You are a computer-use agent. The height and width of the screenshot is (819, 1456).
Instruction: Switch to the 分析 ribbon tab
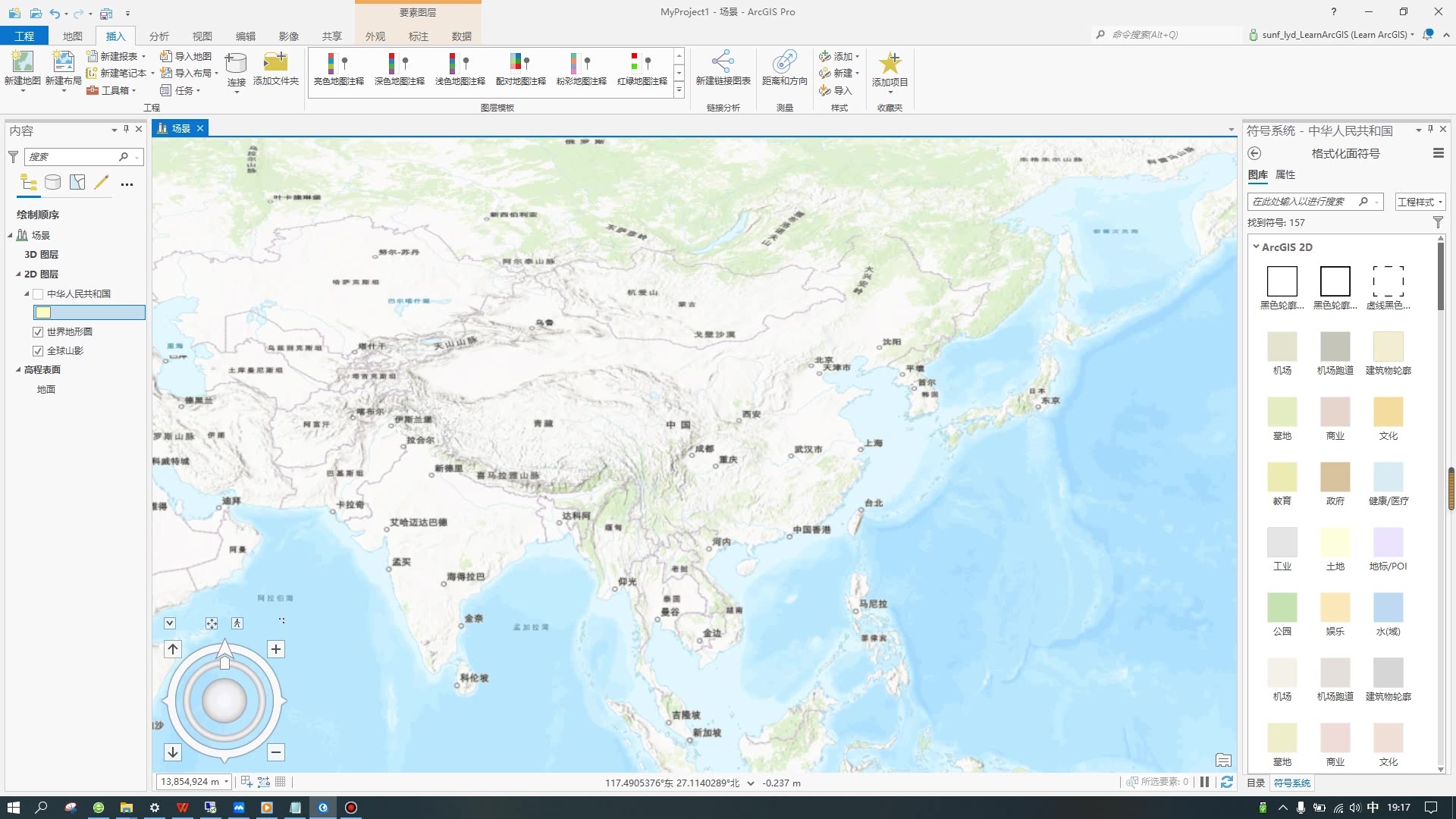[158, 36]
